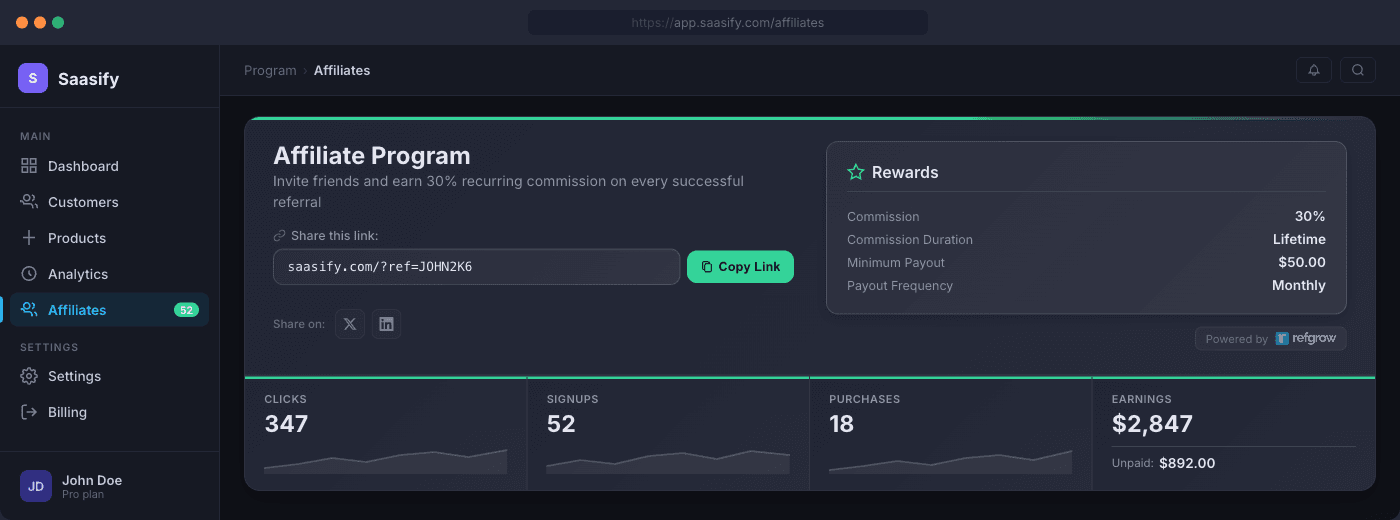Click the Affiliates sidebar icon

pos(29,310)
